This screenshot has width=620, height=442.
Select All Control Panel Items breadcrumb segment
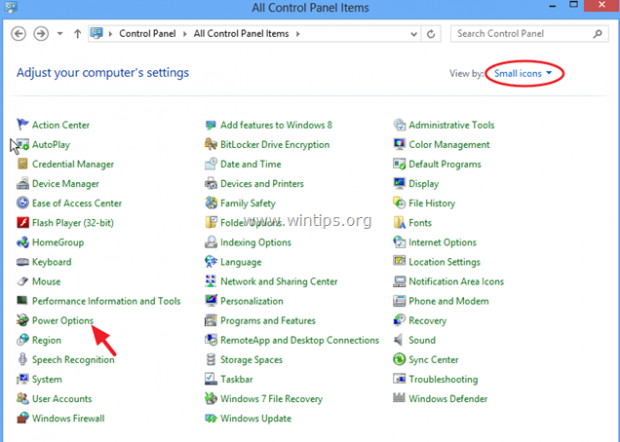tap(238, 34)
